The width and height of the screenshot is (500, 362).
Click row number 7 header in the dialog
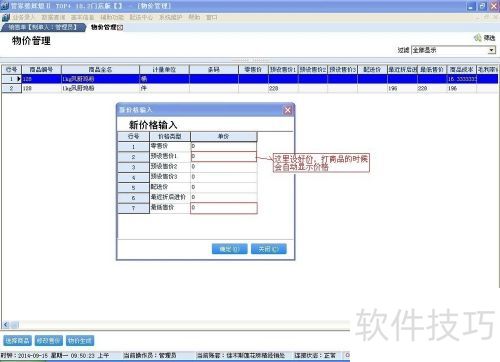(133, 208)
